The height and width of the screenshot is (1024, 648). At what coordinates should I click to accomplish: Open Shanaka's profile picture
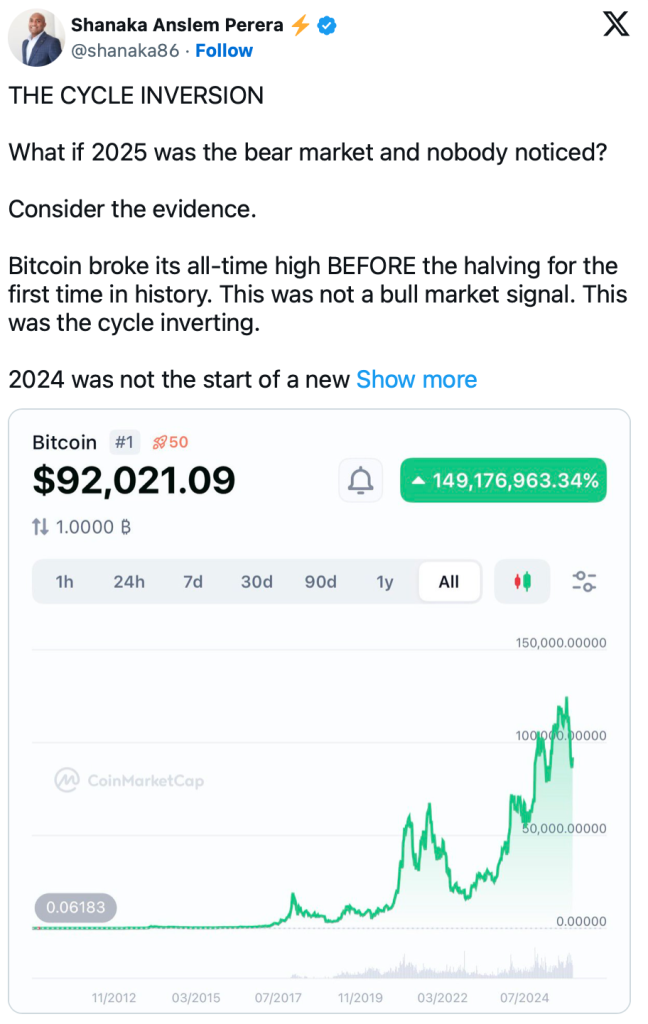[x=37, y=40]
